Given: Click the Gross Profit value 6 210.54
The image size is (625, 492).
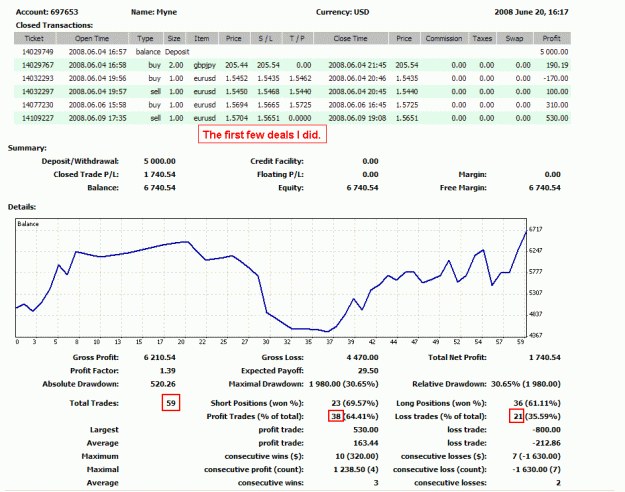Looking at the screenshot, I should tap(159, 357).
